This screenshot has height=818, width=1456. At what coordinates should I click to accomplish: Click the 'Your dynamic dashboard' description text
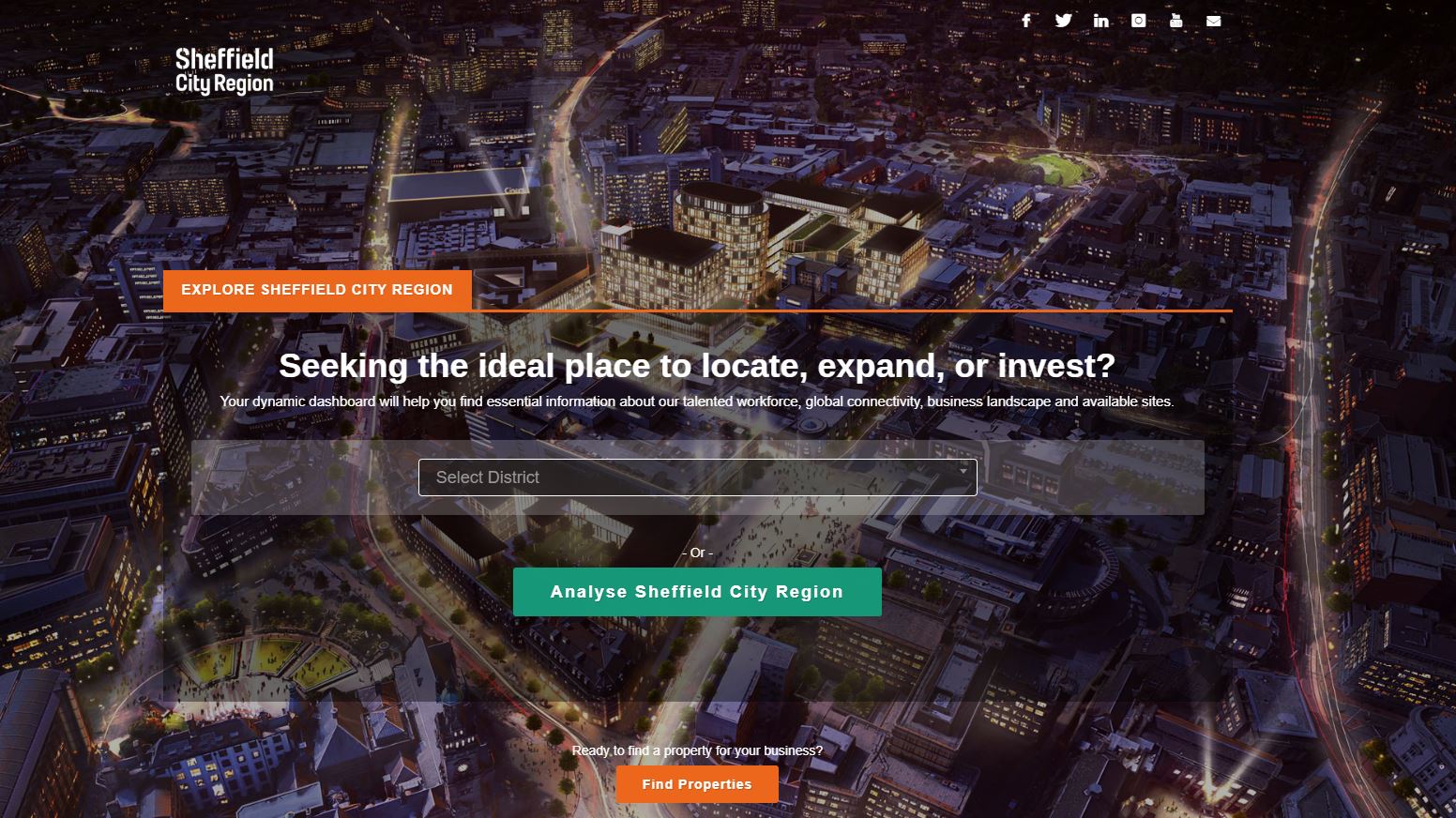(697, 401)
